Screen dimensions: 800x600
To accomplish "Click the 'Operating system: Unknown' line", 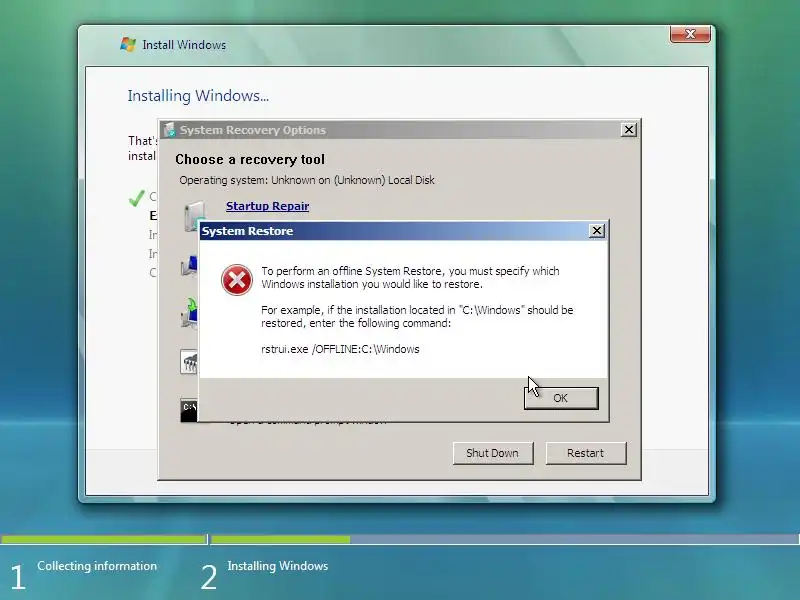I will pos(307,180).
